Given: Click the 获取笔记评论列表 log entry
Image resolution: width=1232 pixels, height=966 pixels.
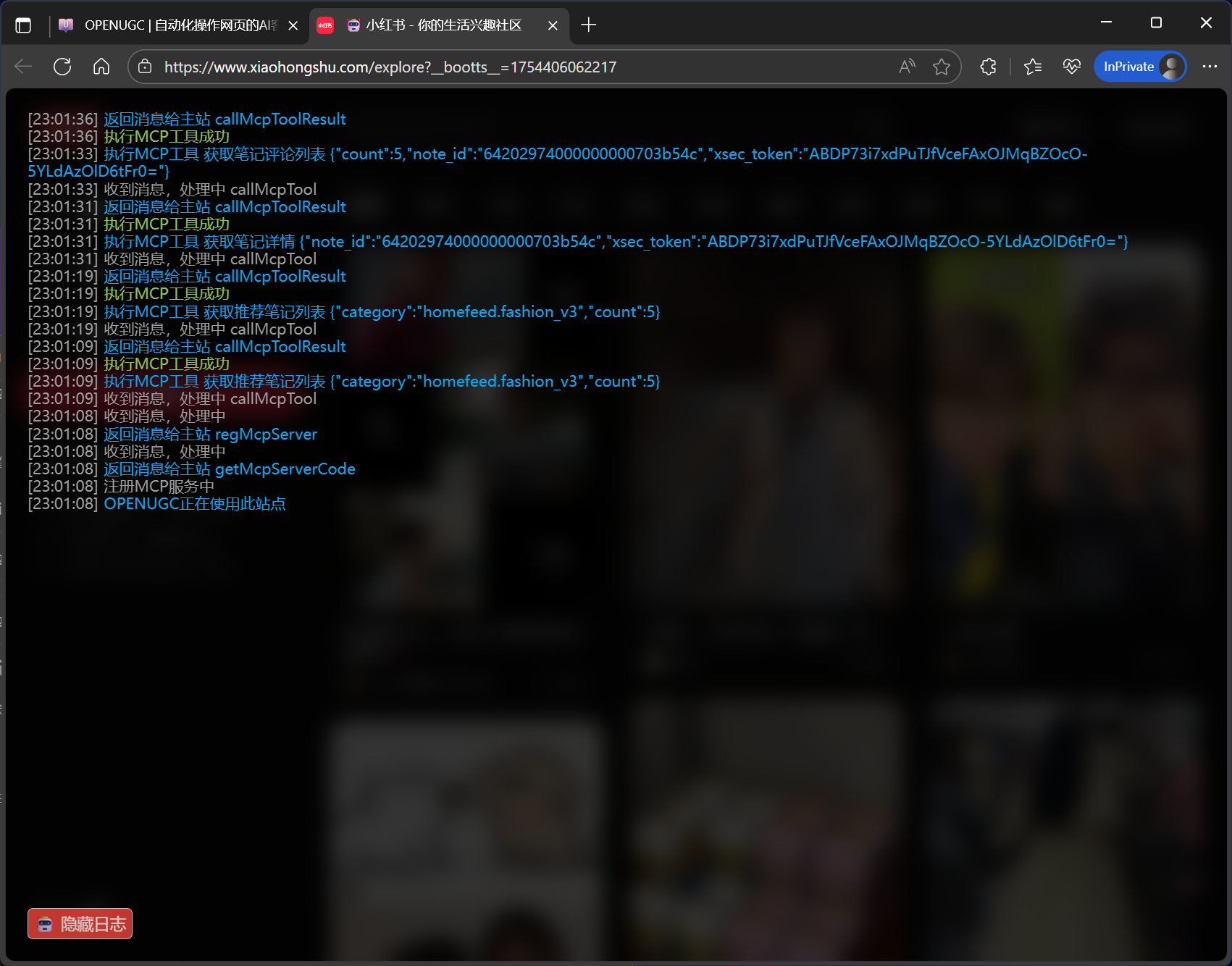Looking at the screenshot, I should point(558,163).
